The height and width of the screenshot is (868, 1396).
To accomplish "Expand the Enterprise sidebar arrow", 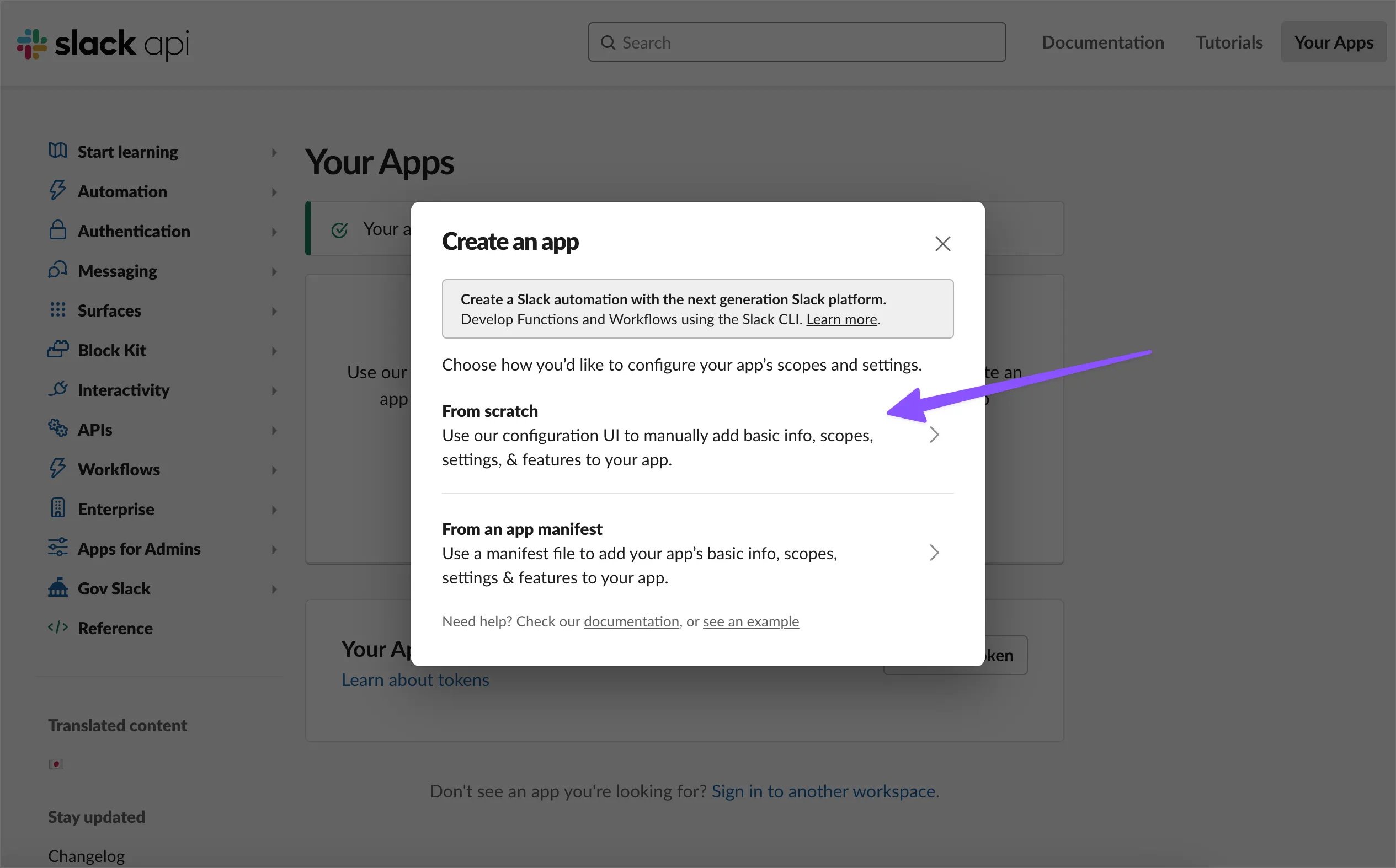I will 274,510.
